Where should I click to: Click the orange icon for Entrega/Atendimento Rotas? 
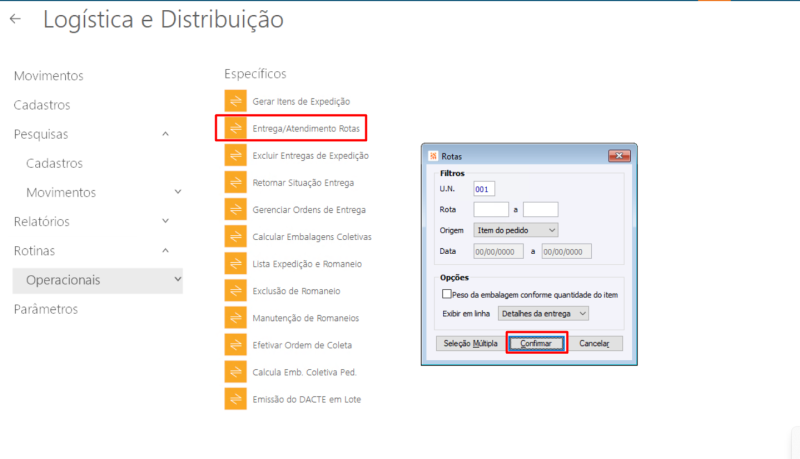(235, 128)
